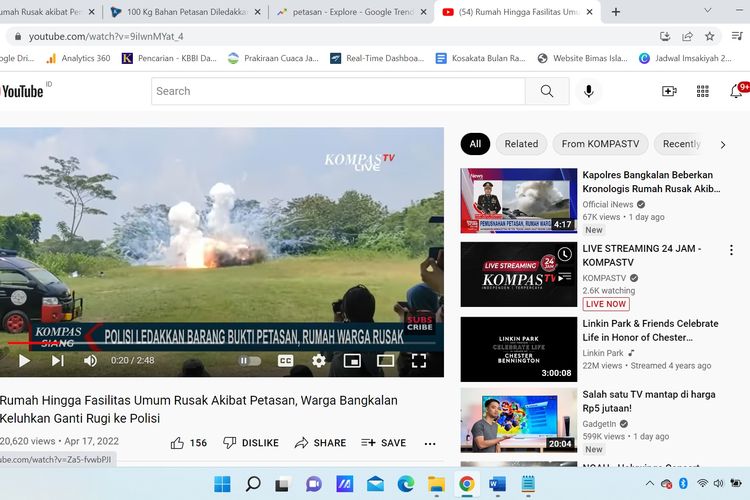
Task: Close the 100 Kg Bahan Petasan tab
Action: 257,12
